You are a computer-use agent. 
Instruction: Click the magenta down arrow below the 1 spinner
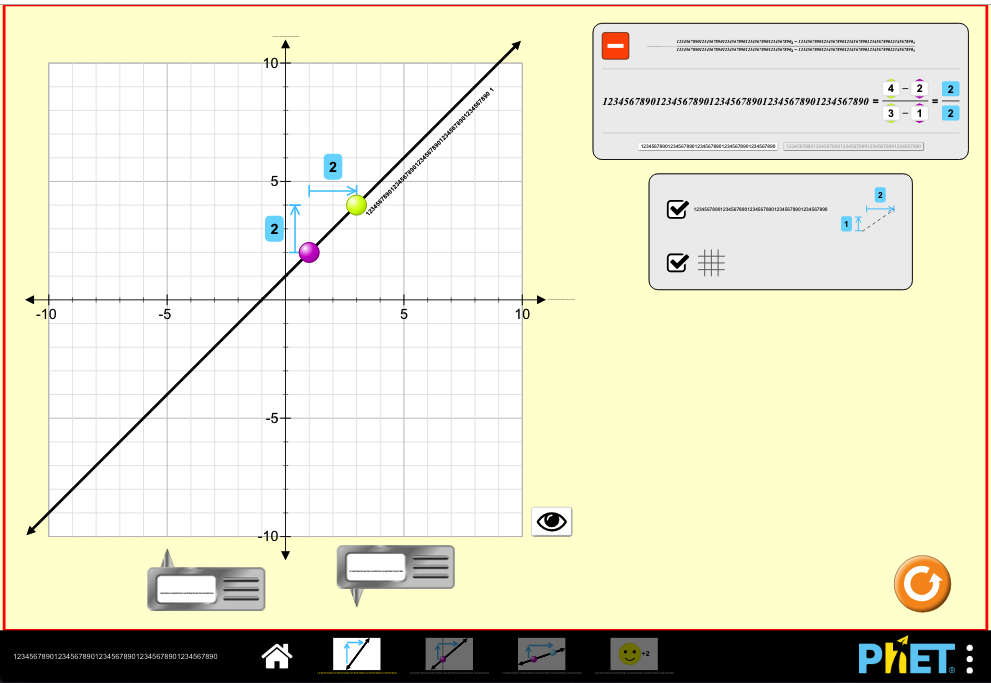coord(918,124)
